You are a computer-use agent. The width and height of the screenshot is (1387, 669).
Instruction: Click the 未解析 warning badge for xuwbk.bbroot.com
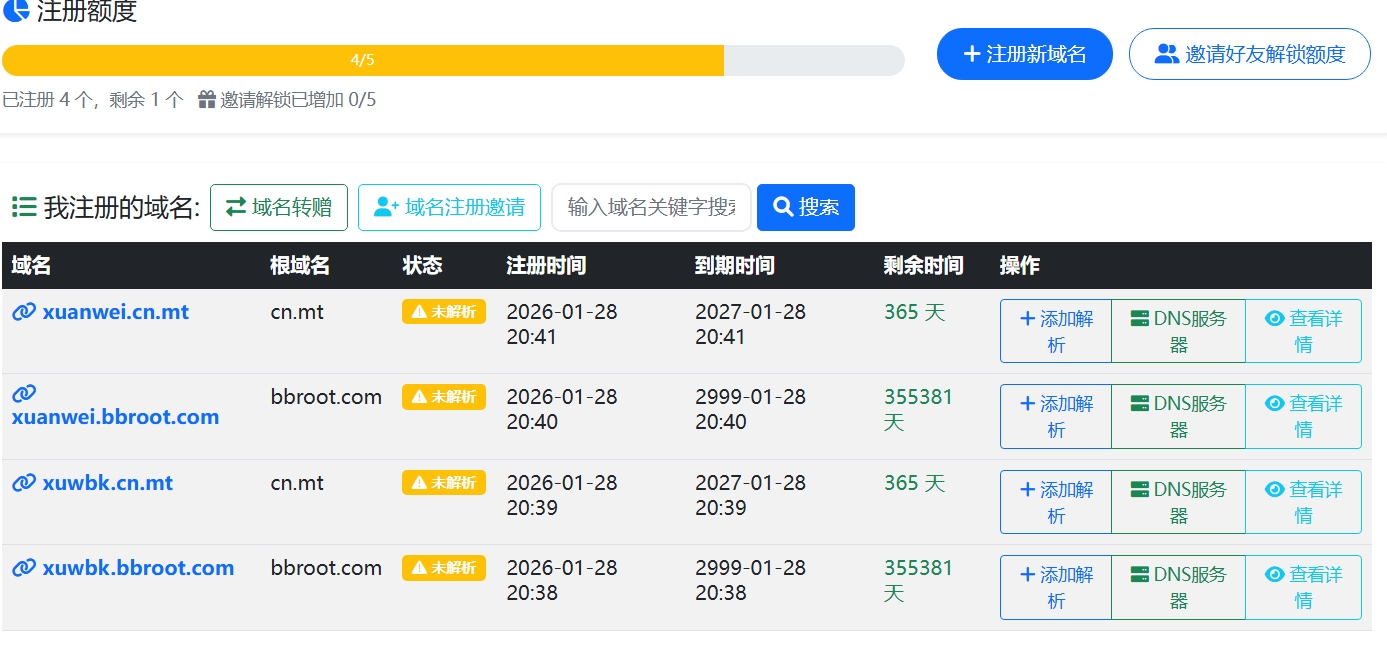443,568
